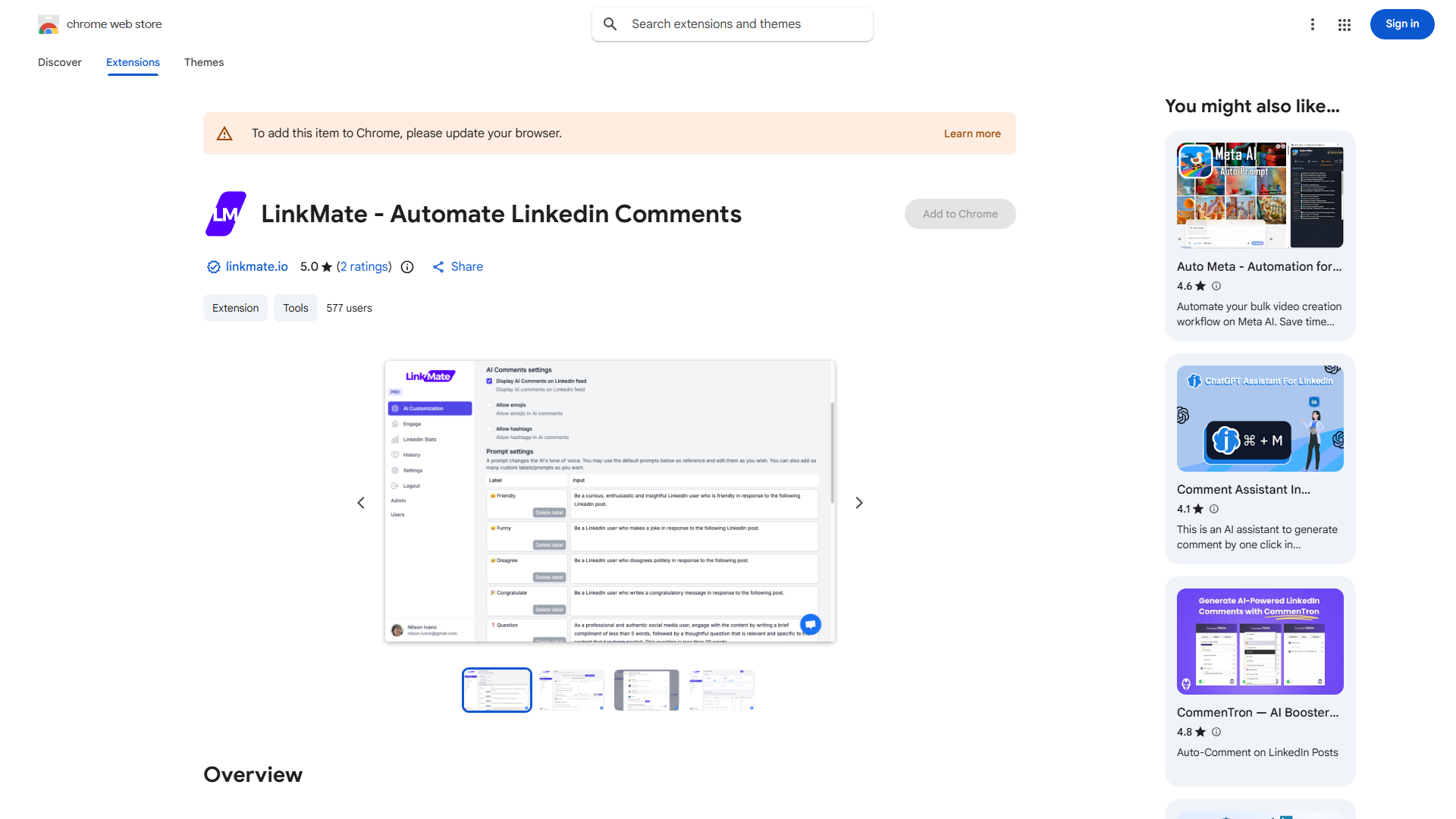
Task: Click Learn more in the update warning
Action: [971, 133]
